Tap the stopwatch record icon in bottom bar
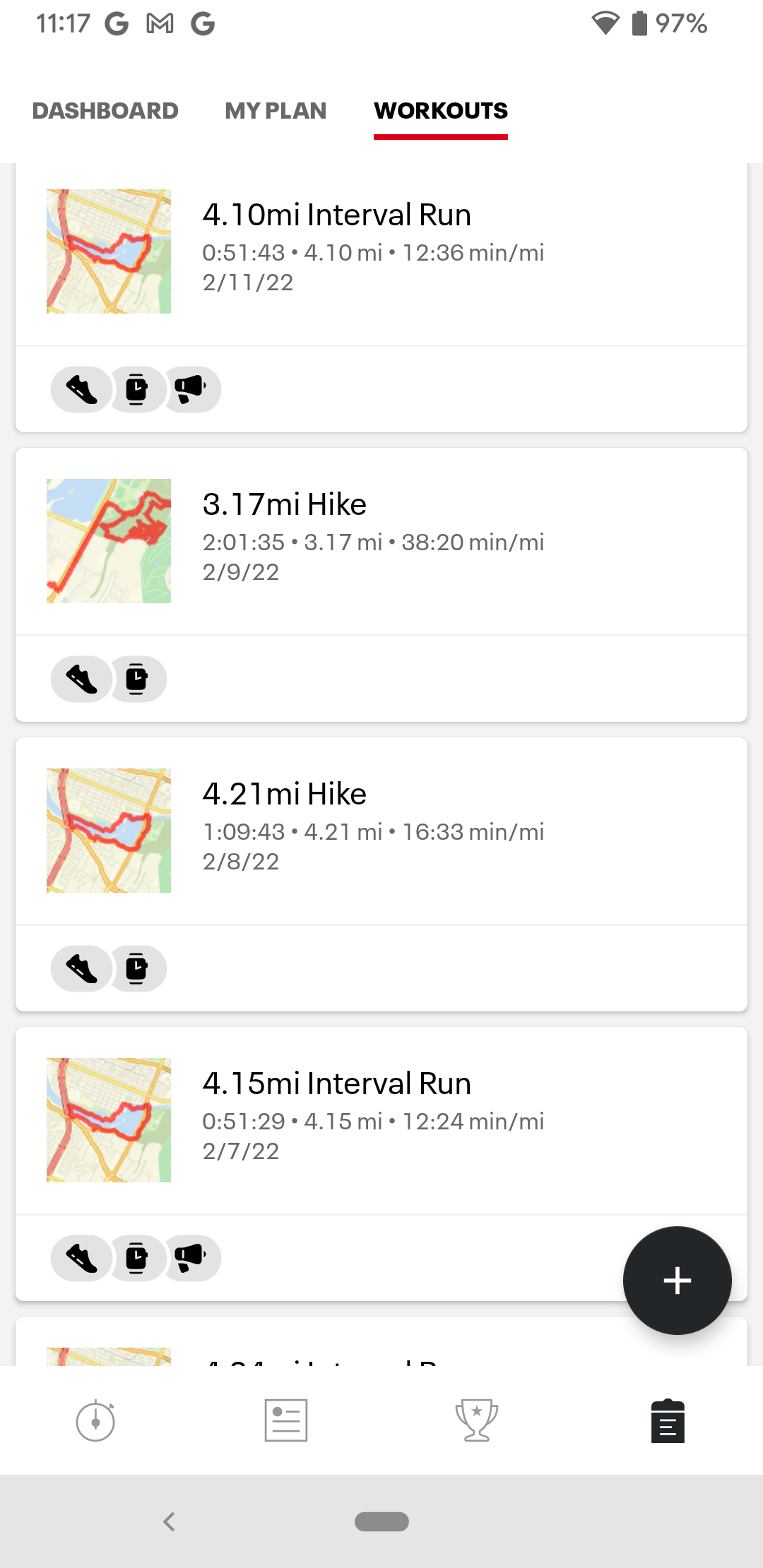Screen dimensions: 763x1568 (x=95, y=1420)
